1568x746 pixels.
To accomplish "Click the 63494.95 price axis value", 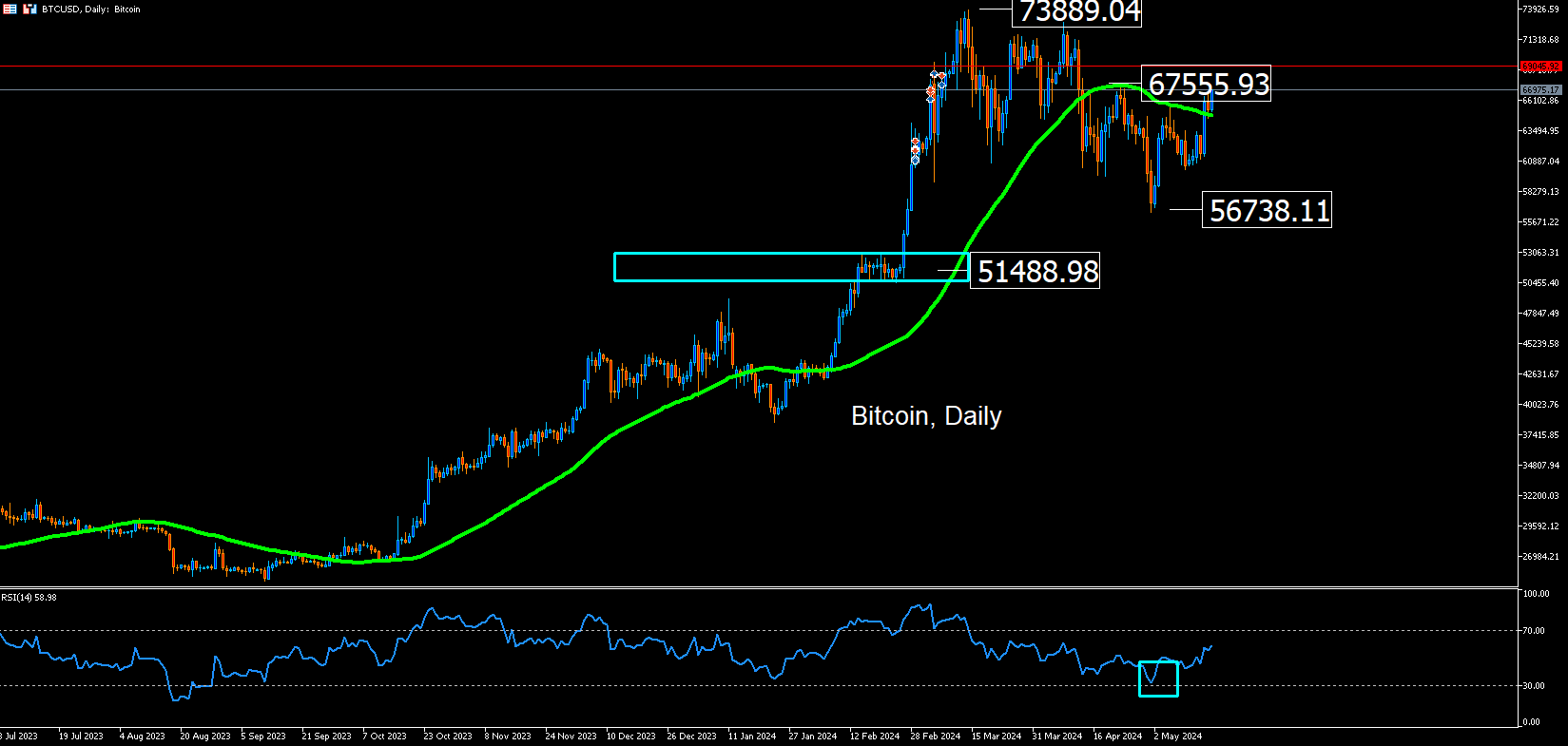I will tap(1540, 131).
